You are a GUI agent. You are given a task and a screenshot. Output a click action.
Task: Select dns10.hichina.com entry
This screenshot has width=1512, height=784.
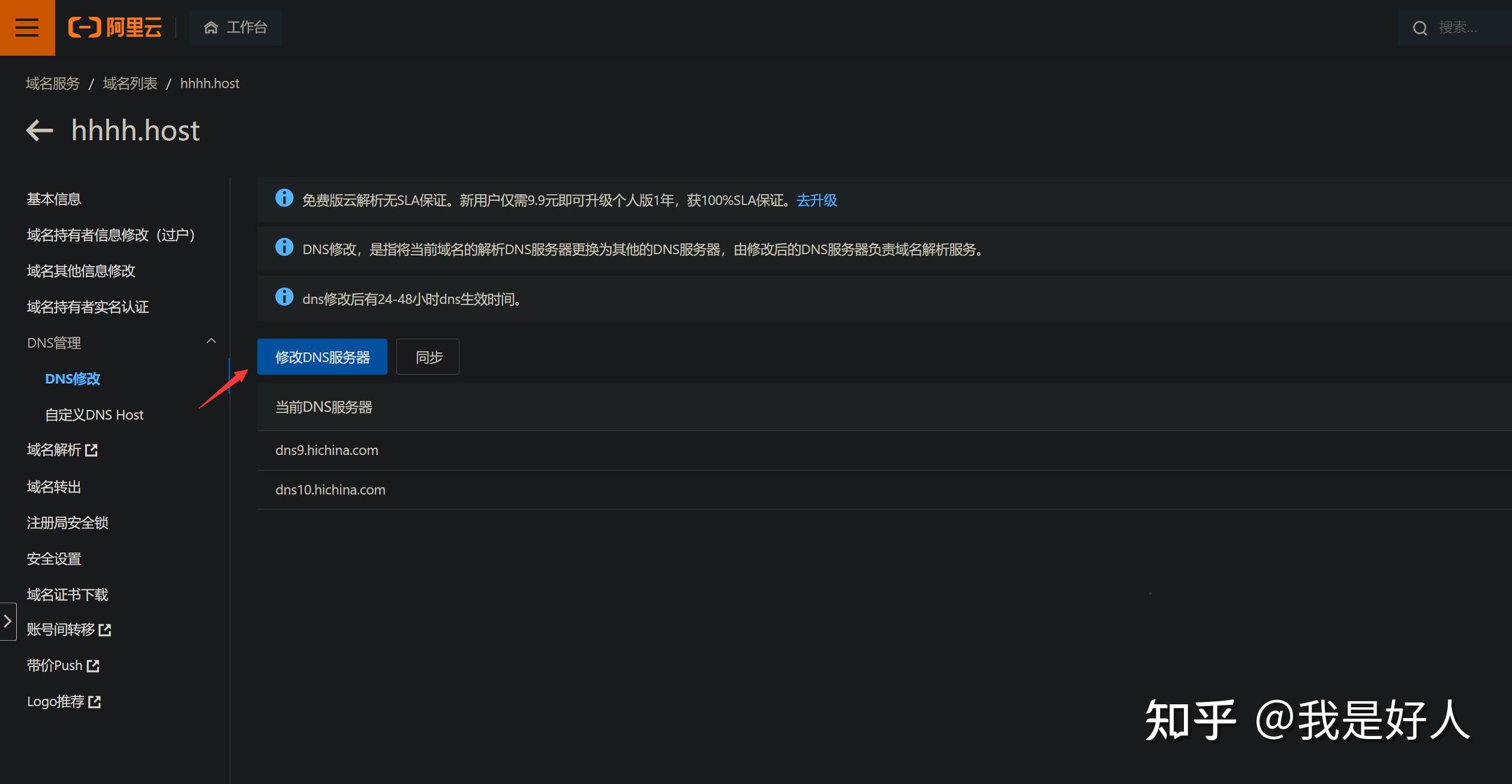[x=330, y=490]
